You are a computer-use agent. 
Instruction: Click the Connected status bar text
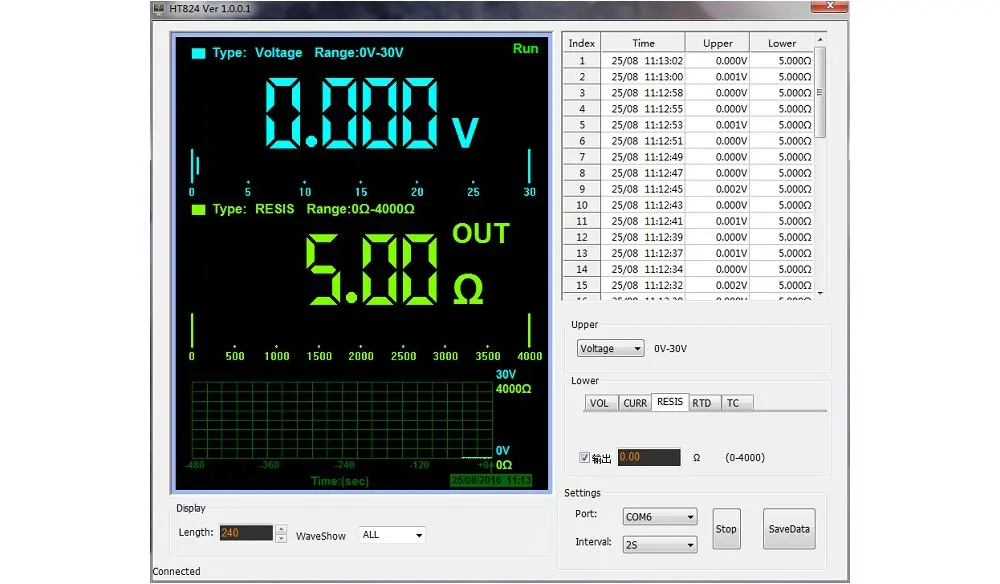(x=176, y=571)
